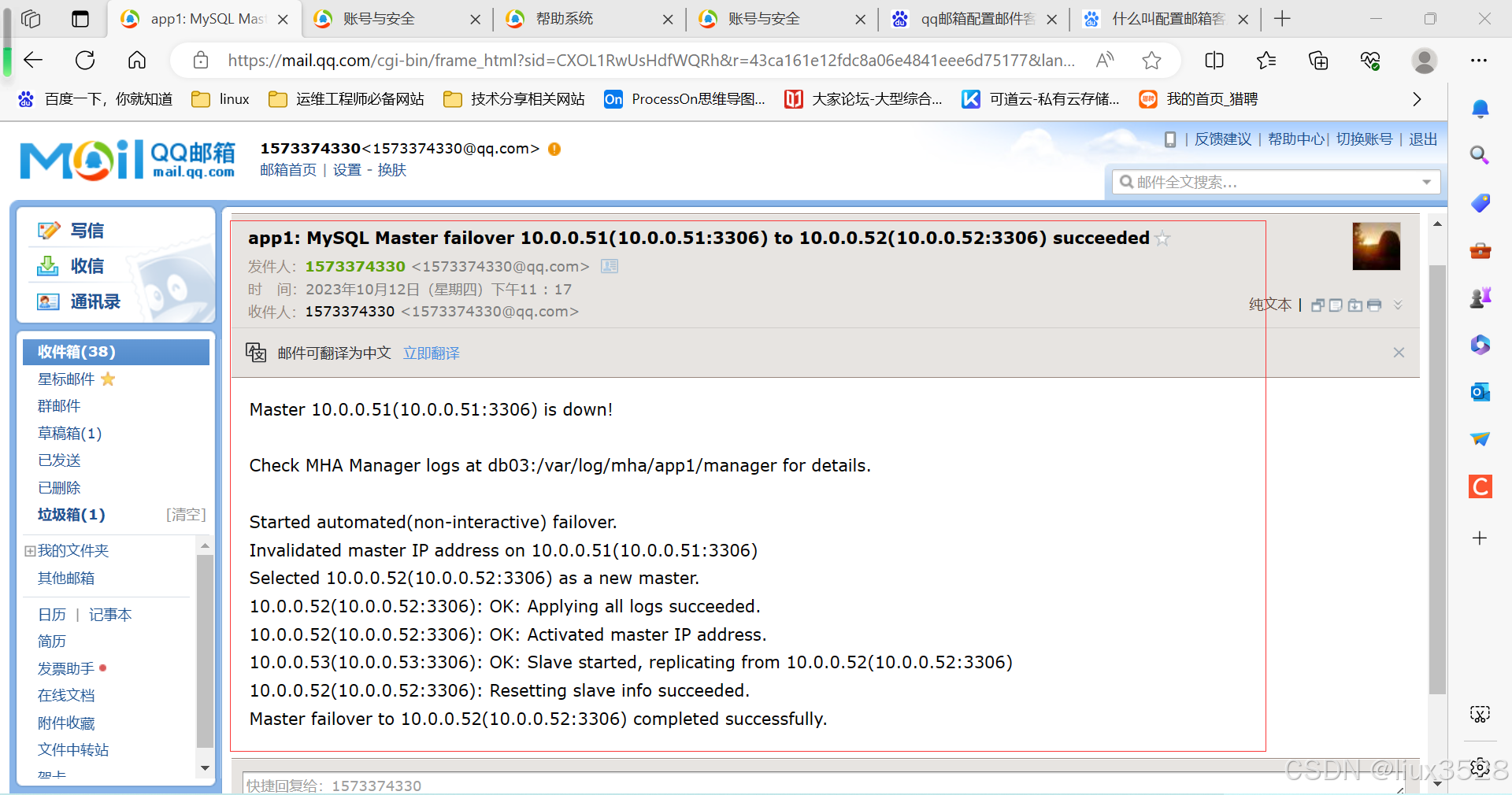Click 退出 to log out
This screenshot has width=1512, height=795.
click(x=1423, y=139)
